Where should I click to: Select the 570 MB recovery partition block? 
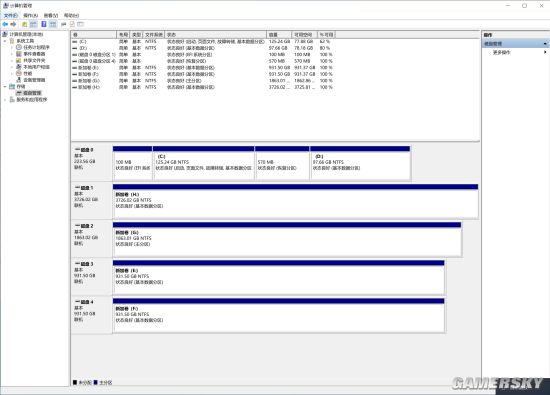point(282,163)
